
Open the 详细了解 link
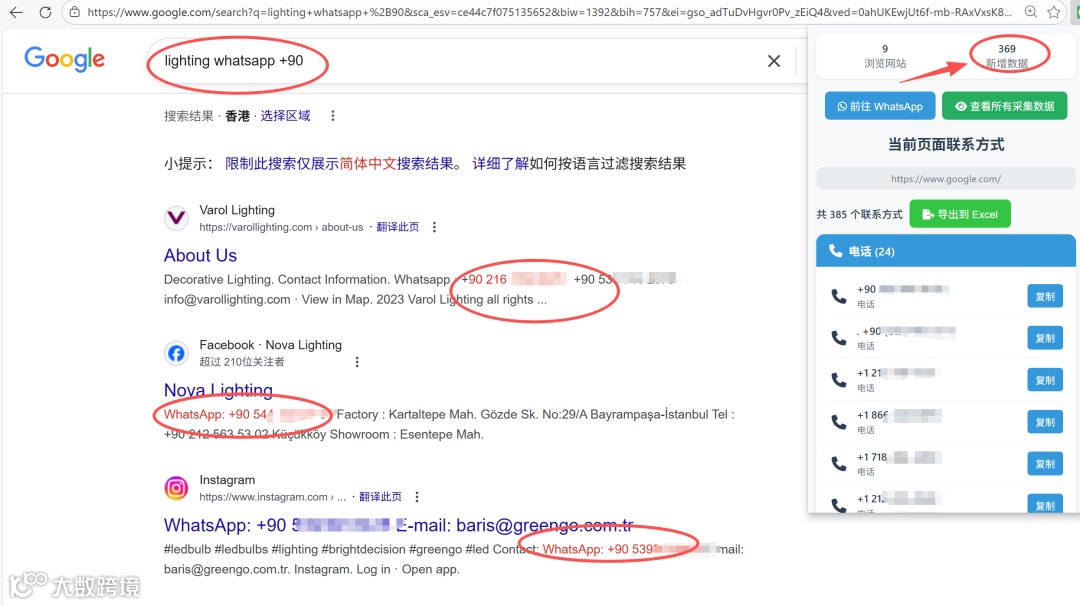(500, 164)
